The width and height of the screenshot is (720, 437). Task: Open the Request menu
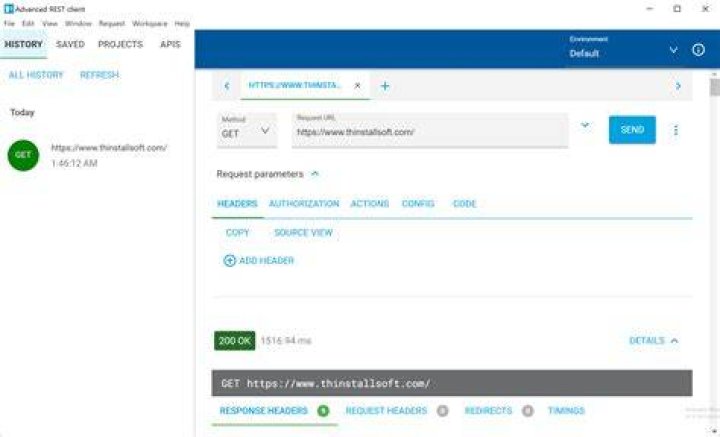coord(112,23)
